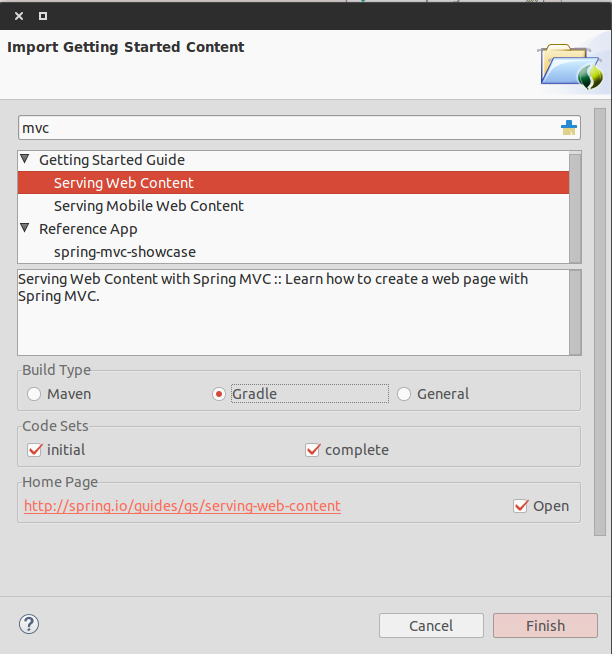Select Serving Web Content guide
The image size is (612, 654).
293,183
